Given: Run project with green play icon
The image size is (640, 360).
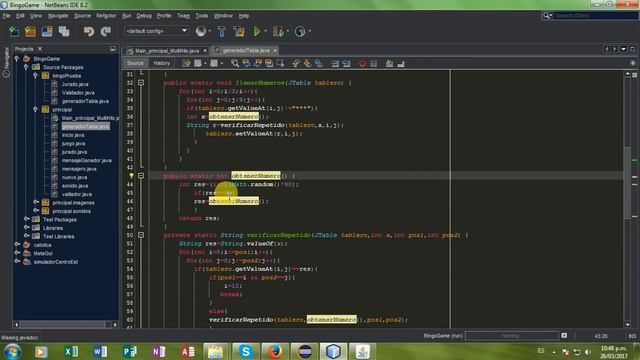Looking at the screenshot, I should click(x=257, y=31).
